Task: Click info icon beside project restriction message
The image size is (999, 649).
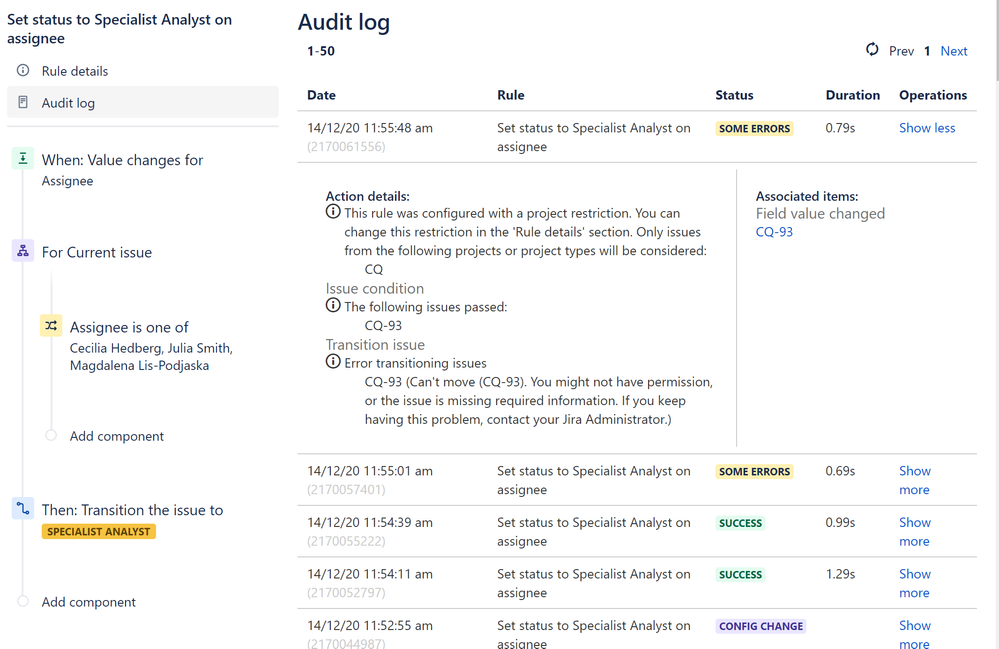Action: click(333, 211)
